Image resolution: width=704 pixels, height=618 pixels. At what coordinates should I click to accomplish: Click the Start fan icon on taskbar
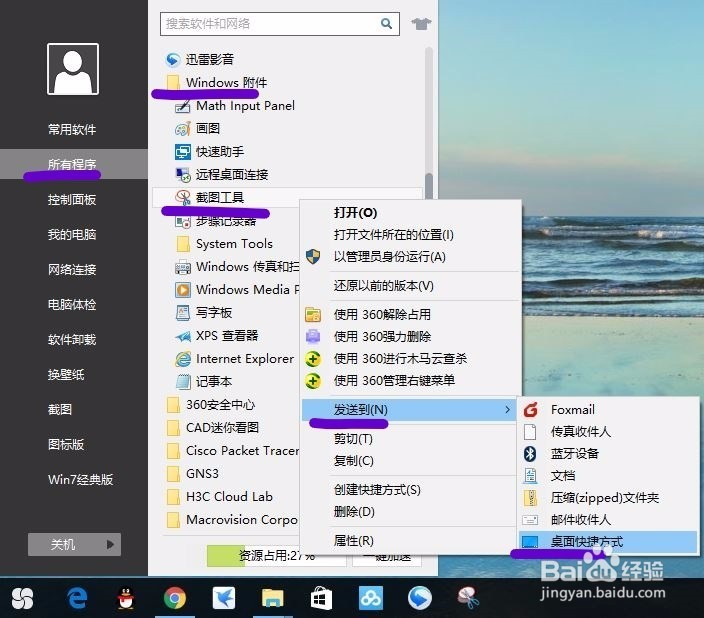coord(22,598)
